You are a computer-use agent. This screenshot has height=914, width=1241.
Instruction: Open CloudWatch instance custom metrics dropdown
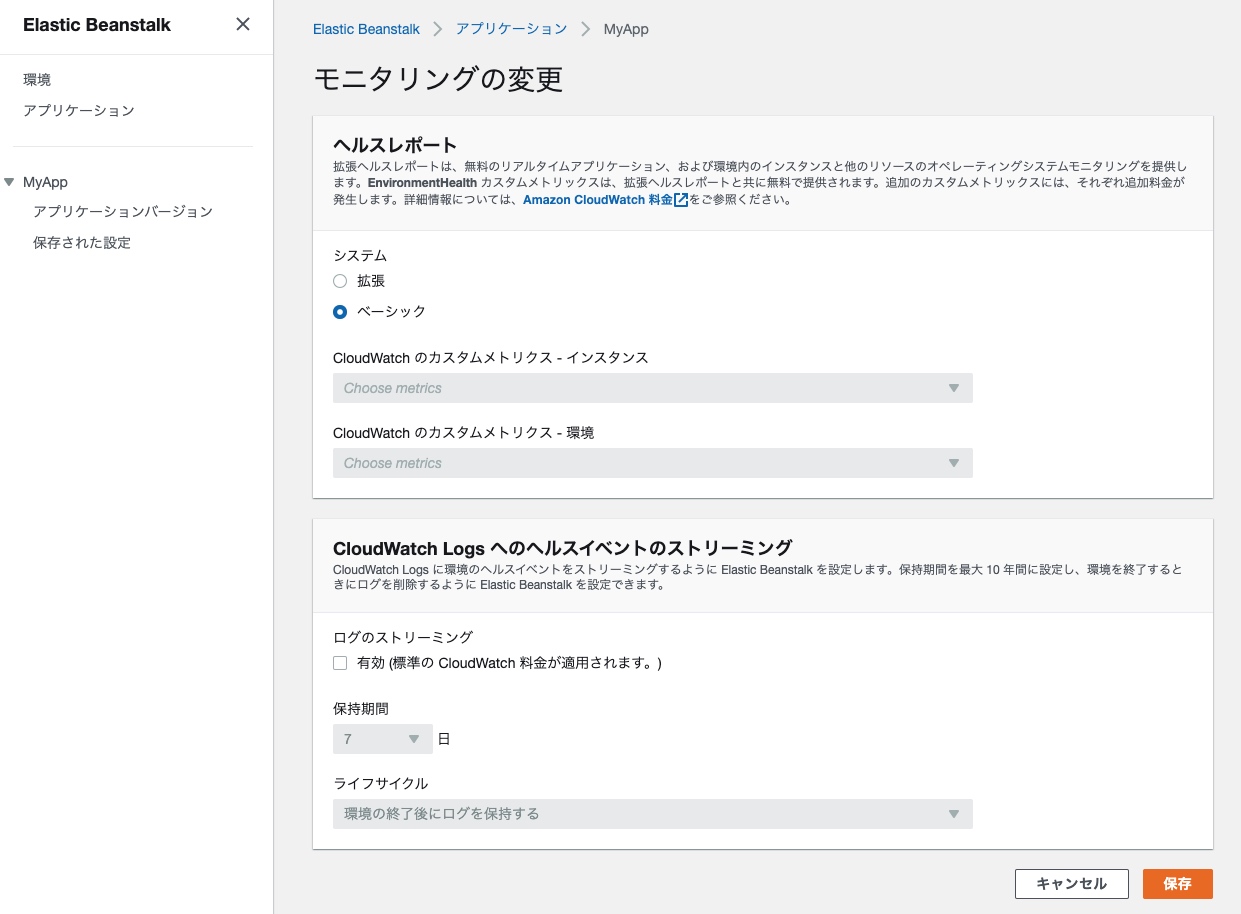(652, 388)
